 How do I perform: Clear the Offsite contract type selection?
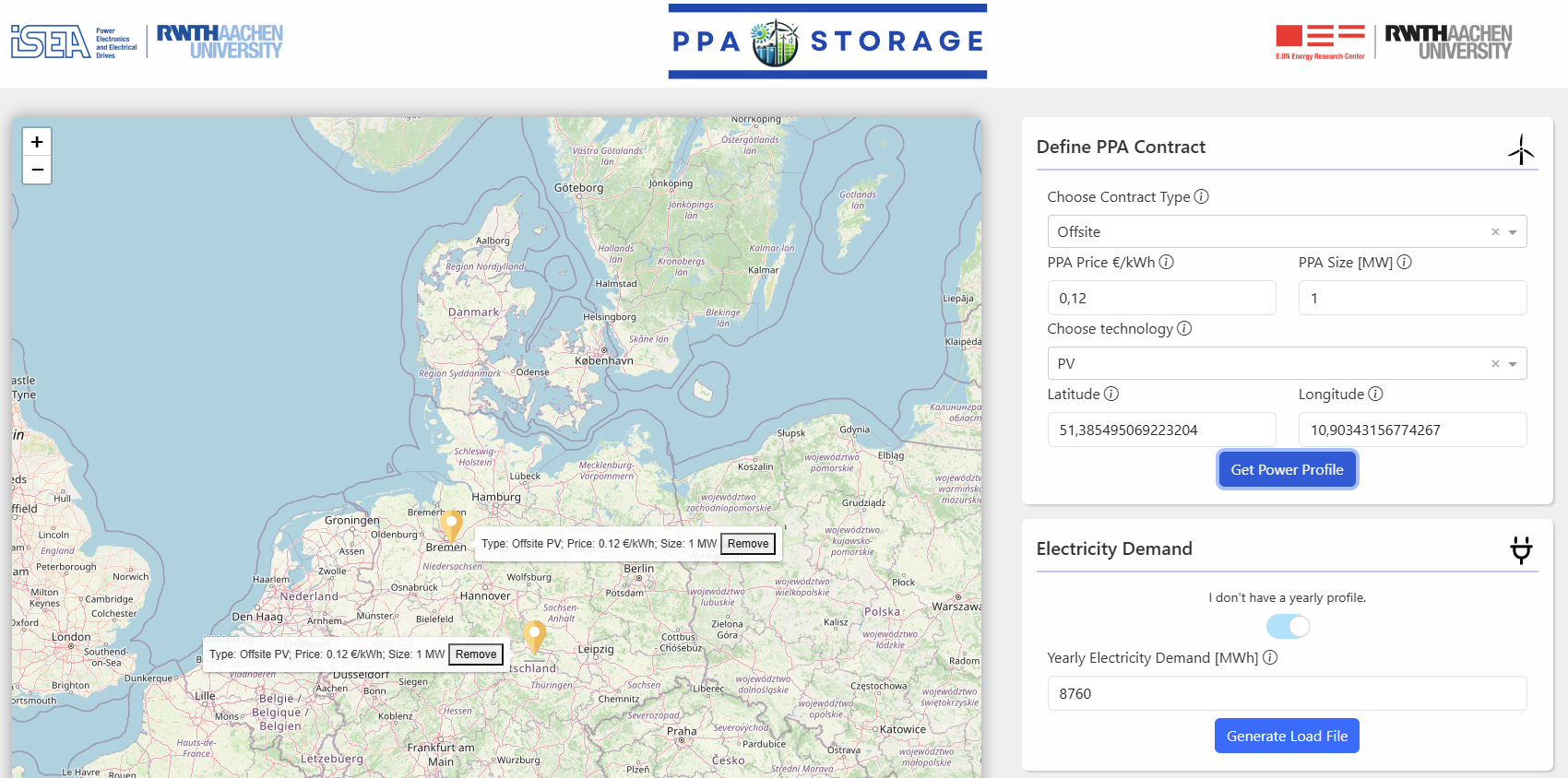pyautogui.click(x=1495, y=232)
